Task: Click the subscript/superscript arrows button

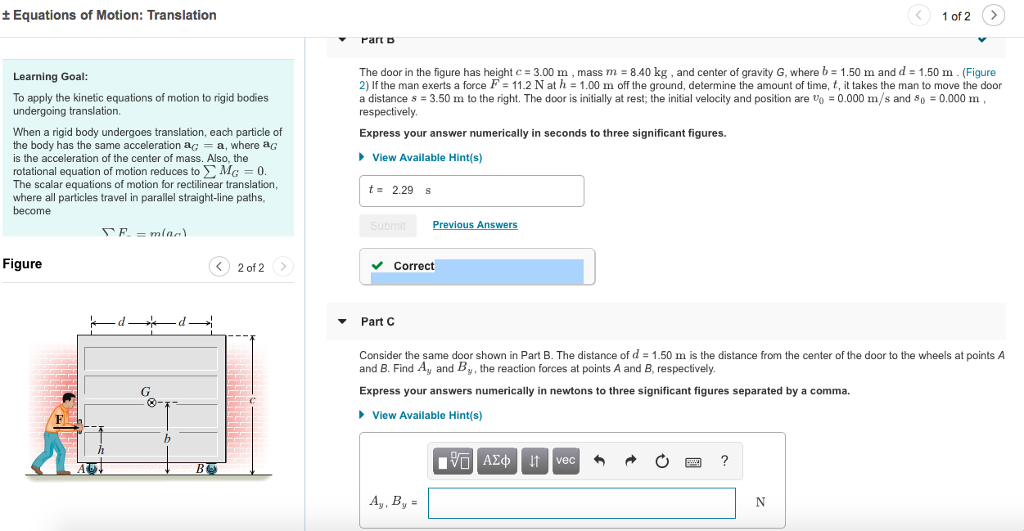Action: tap(534, 461)
